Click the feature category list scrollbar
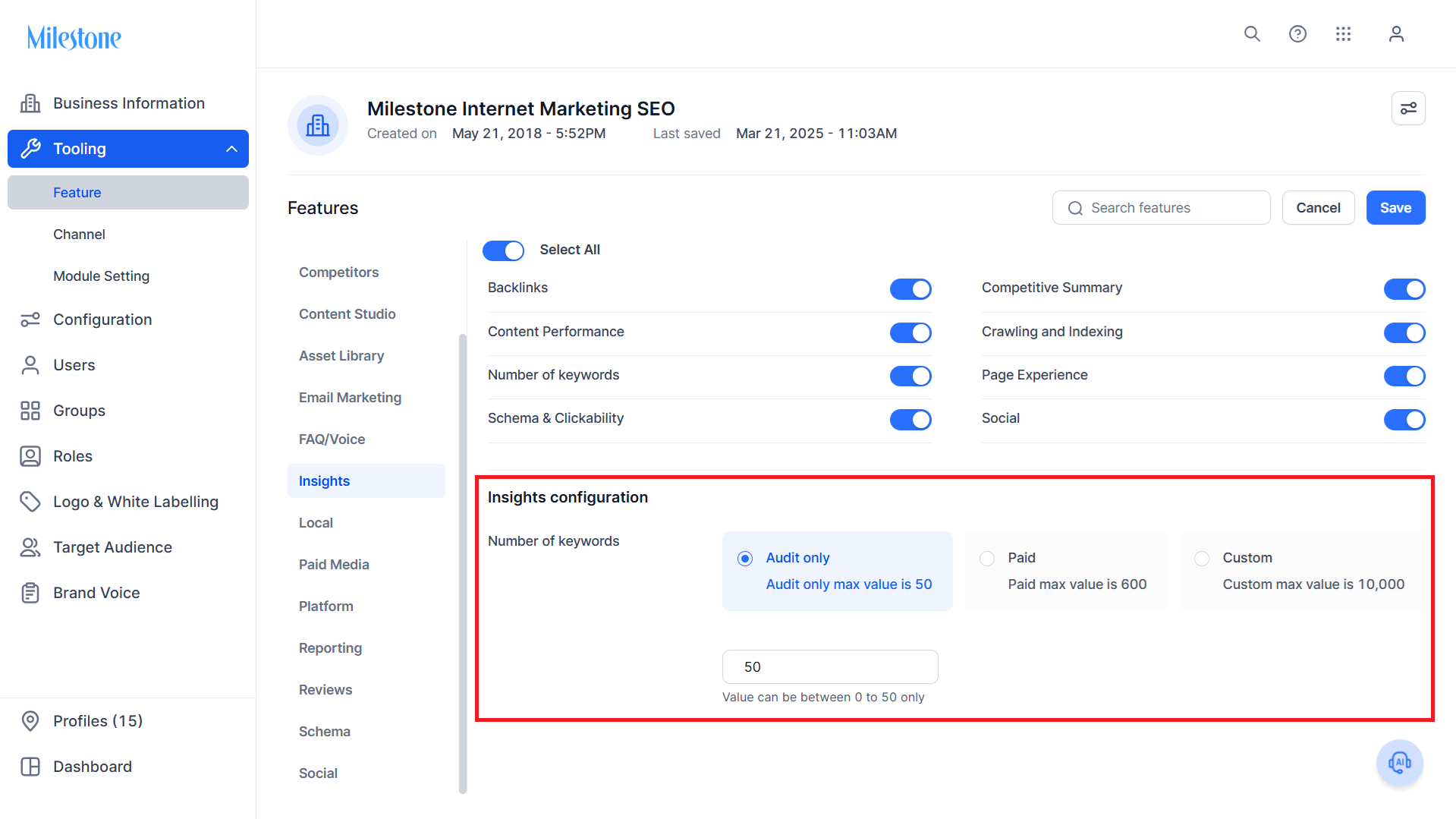1456x819 pixels. [x=463, y=564]
